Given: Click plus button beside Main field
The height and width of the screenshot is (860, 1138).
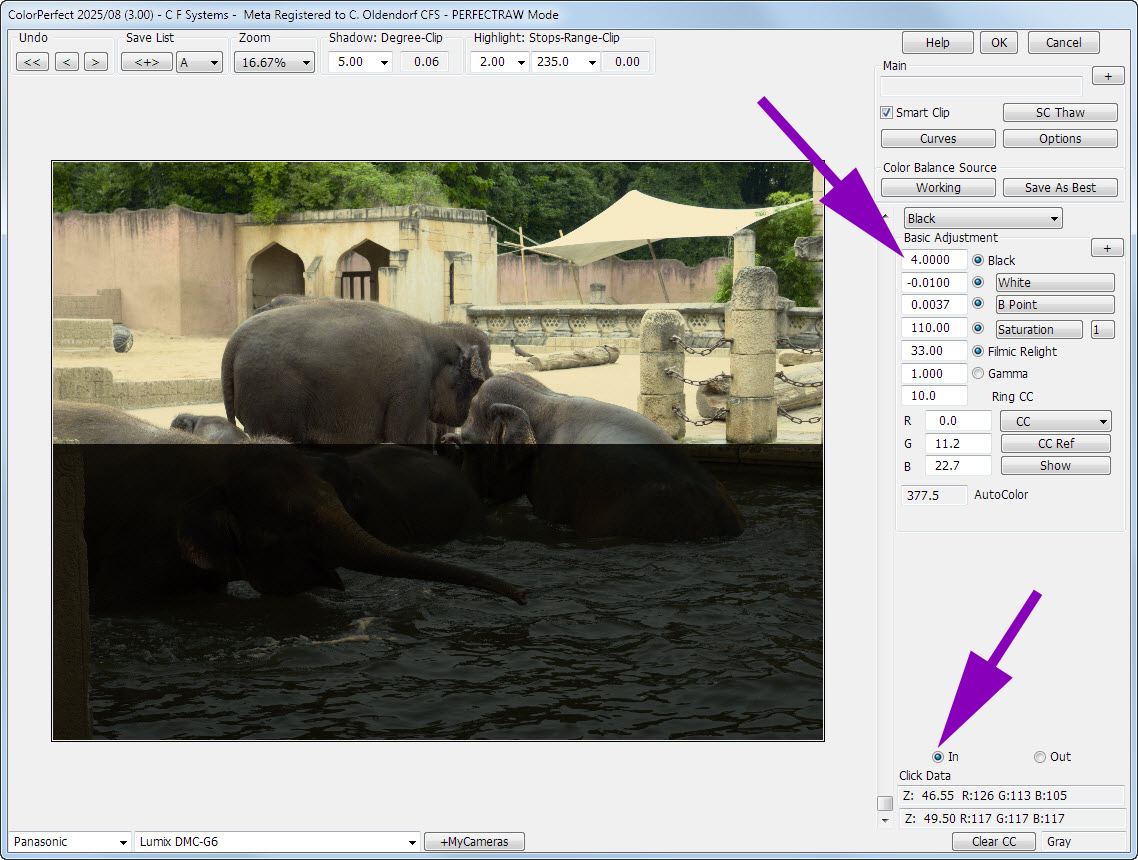Looking at the screenshot, I should [x=1107, y=76].
